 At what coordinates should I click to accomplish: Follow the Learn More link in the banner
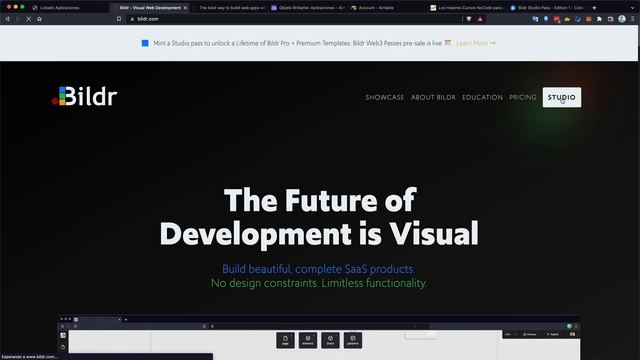(476, 43)
